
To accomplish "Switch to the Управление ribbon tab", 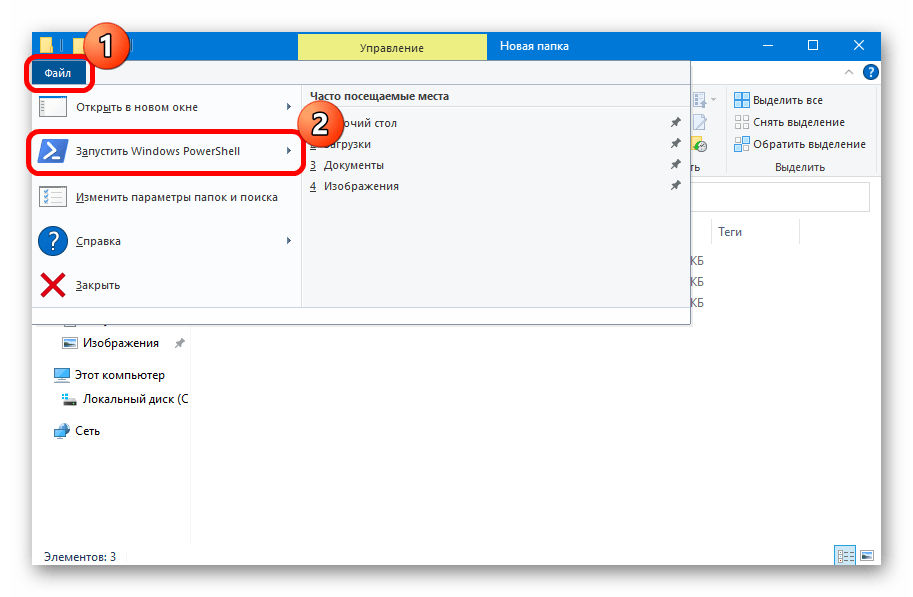I will tap(392, 47).
